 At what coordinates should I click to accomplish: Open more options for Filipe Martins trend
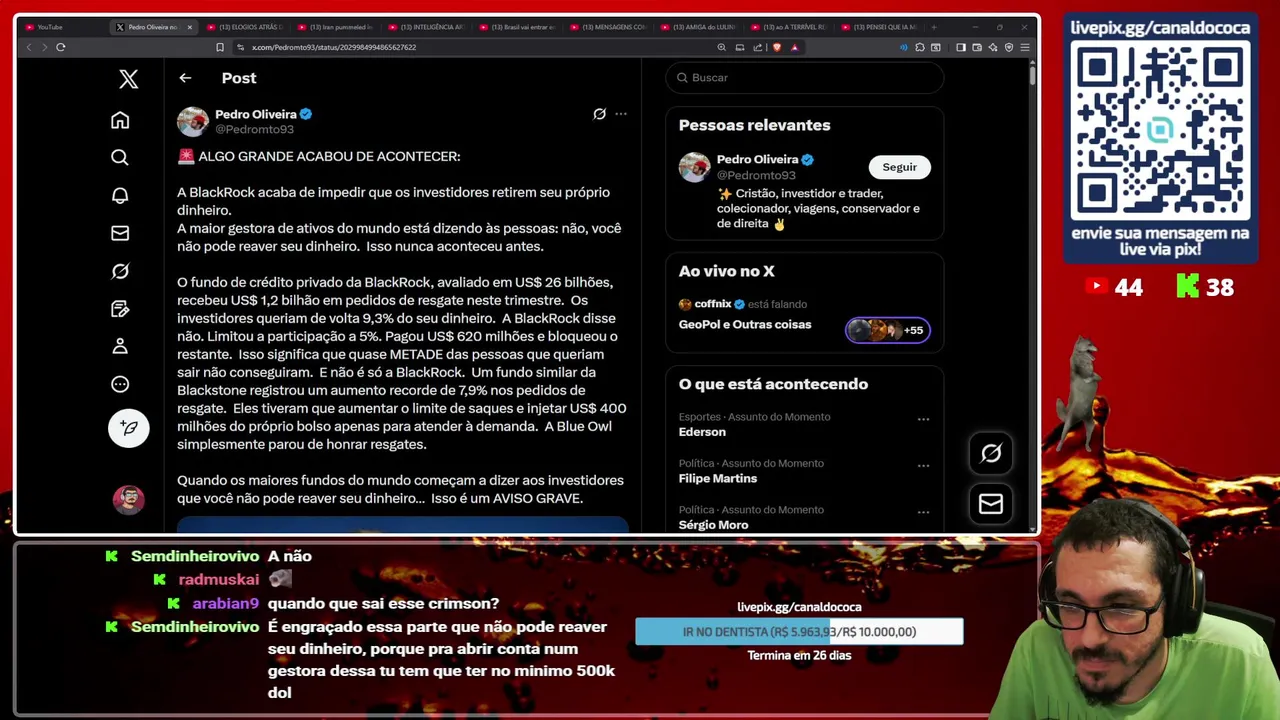click(x=923, y=465)
